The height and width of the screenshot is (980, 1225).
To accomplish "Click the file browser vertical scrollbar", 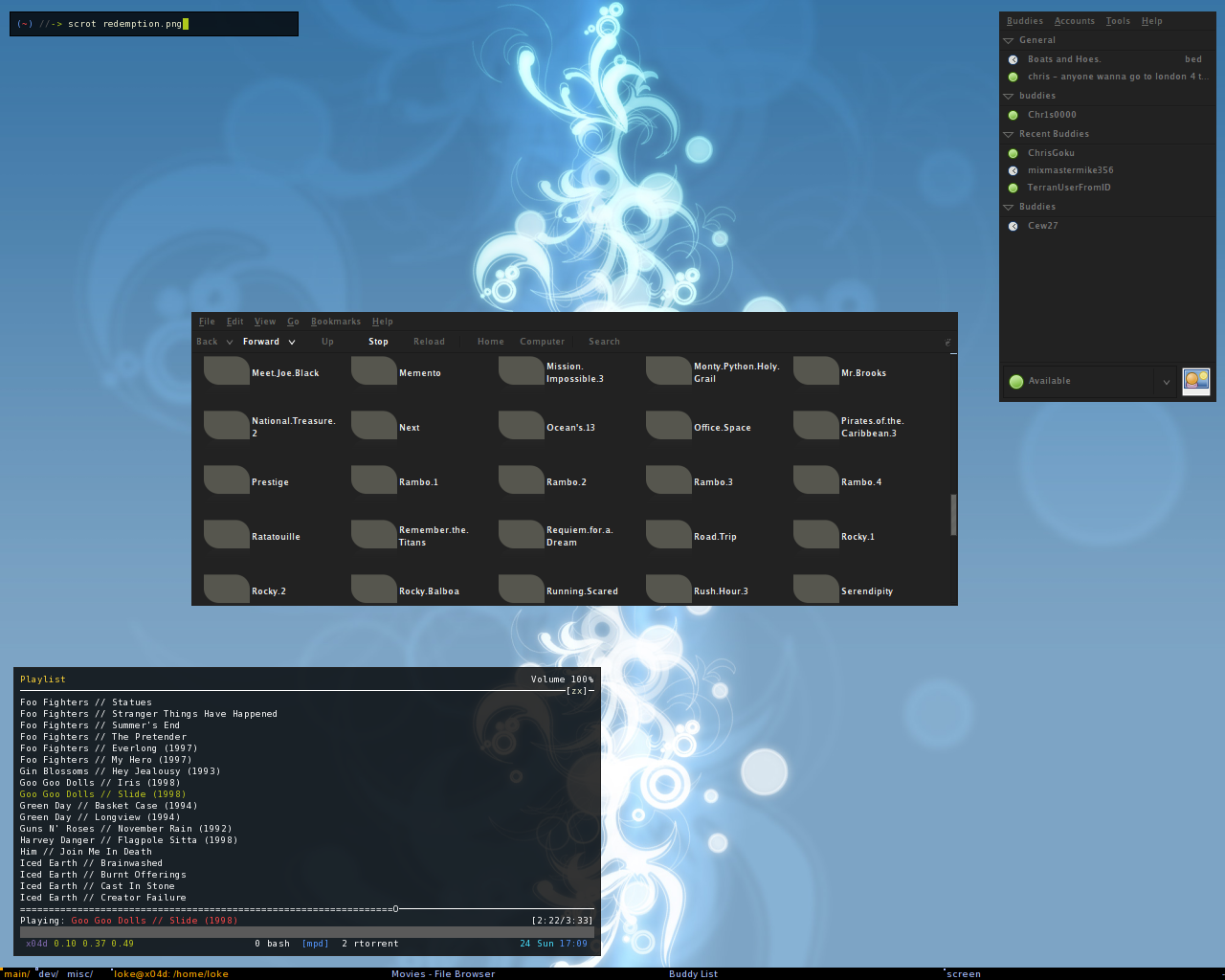I will tap(953, 515).
